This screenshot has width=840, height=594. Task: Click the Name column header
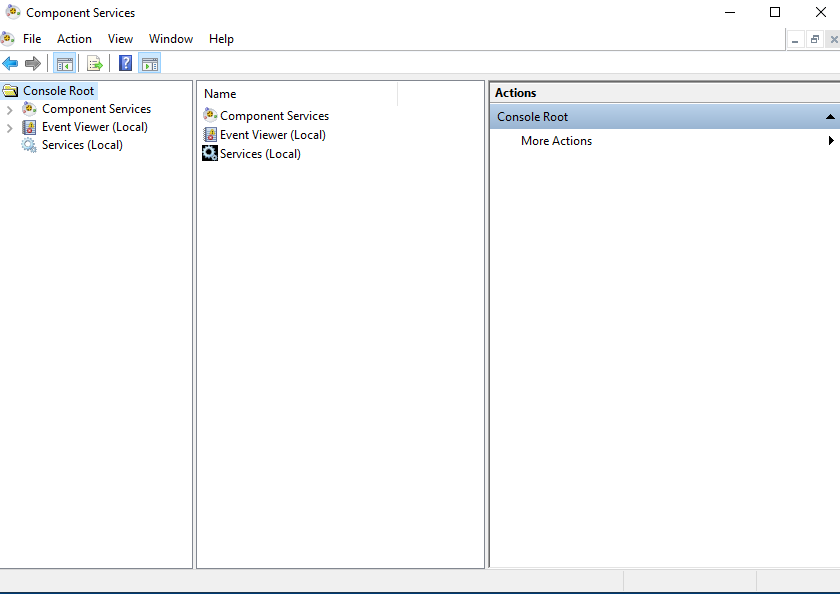pos(297,94)
